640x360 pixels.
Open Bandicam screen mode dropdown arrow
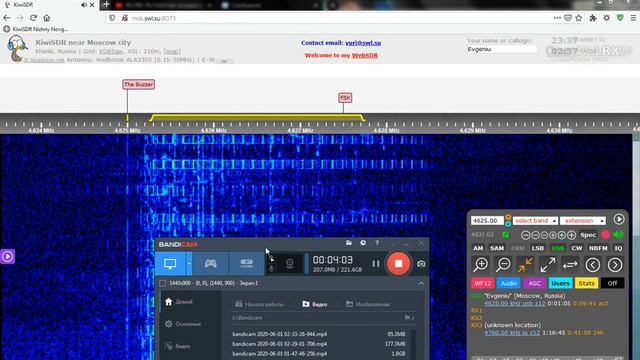(189, 264)
